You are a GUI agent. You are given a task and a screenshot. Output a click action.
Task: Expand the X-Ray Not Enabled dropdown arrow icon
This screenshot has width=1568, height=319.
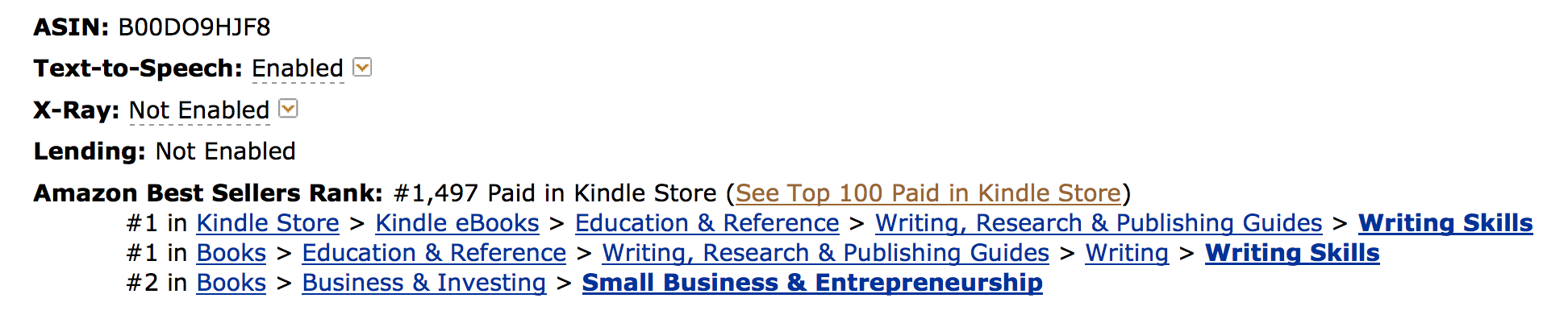288,109
